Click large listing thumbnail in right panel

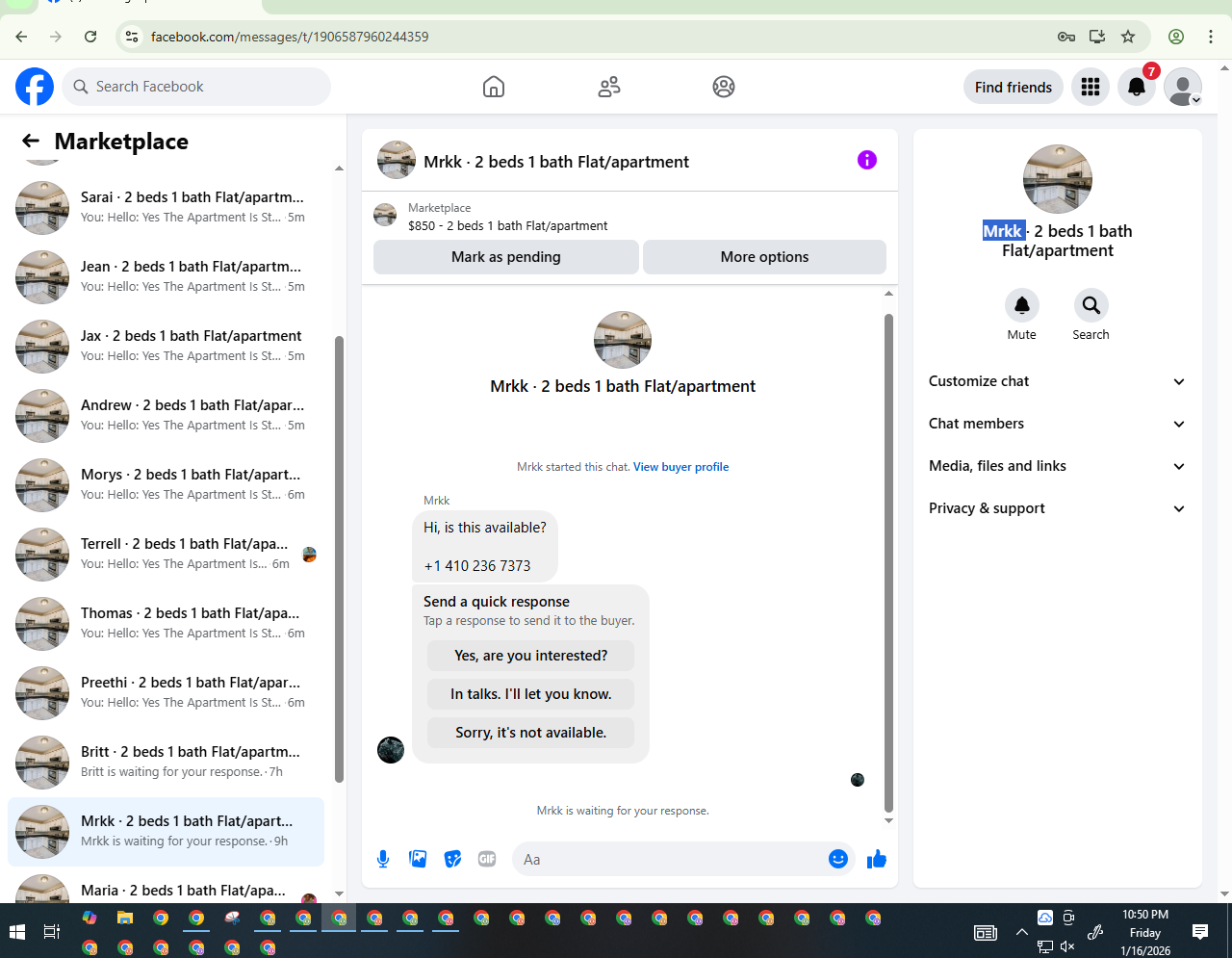[x=1058, y=179]
